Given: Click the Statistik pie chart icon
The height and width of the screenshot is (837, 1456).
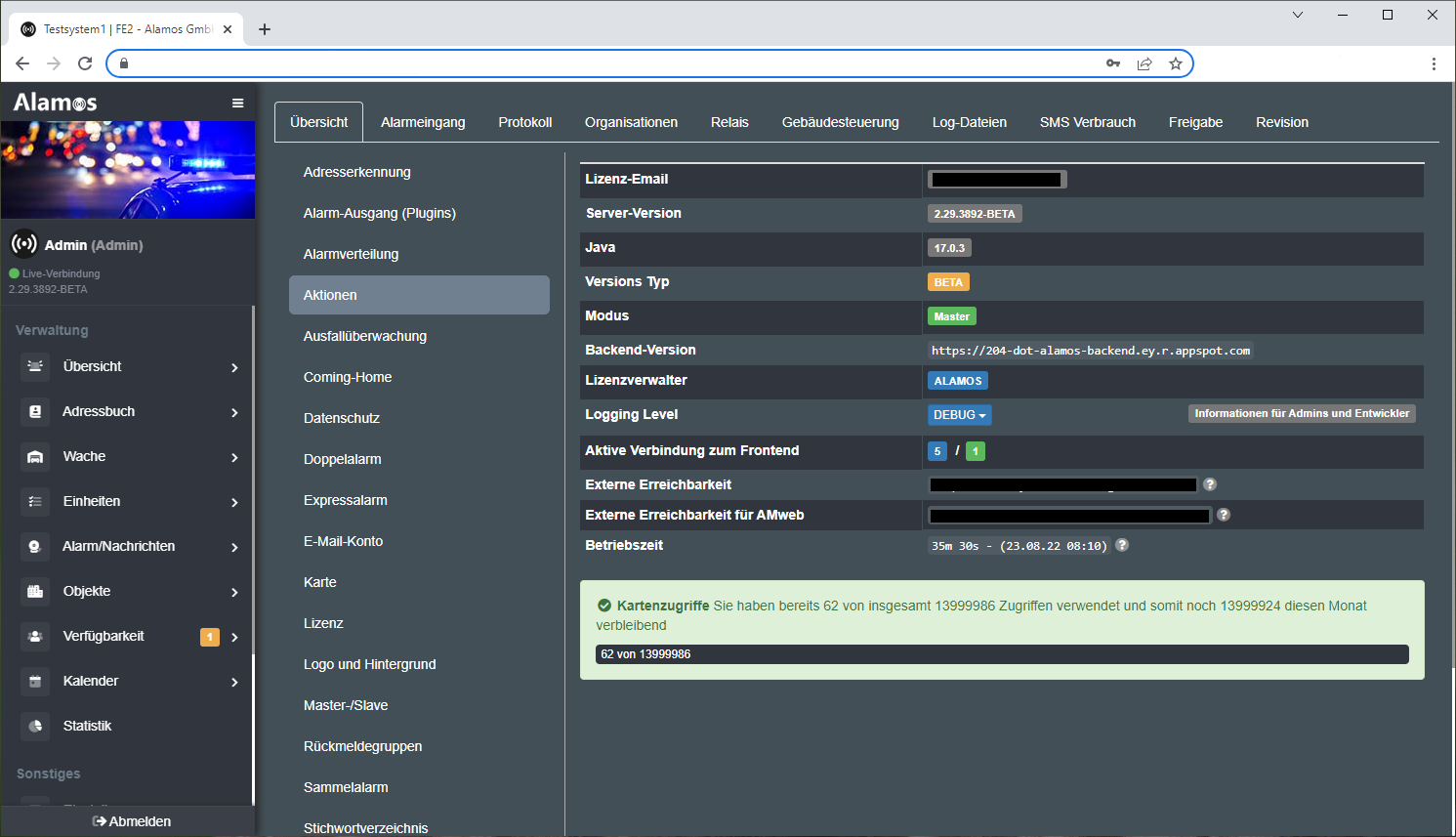Looking at the screenshot, I should click(x=35, y=727).
